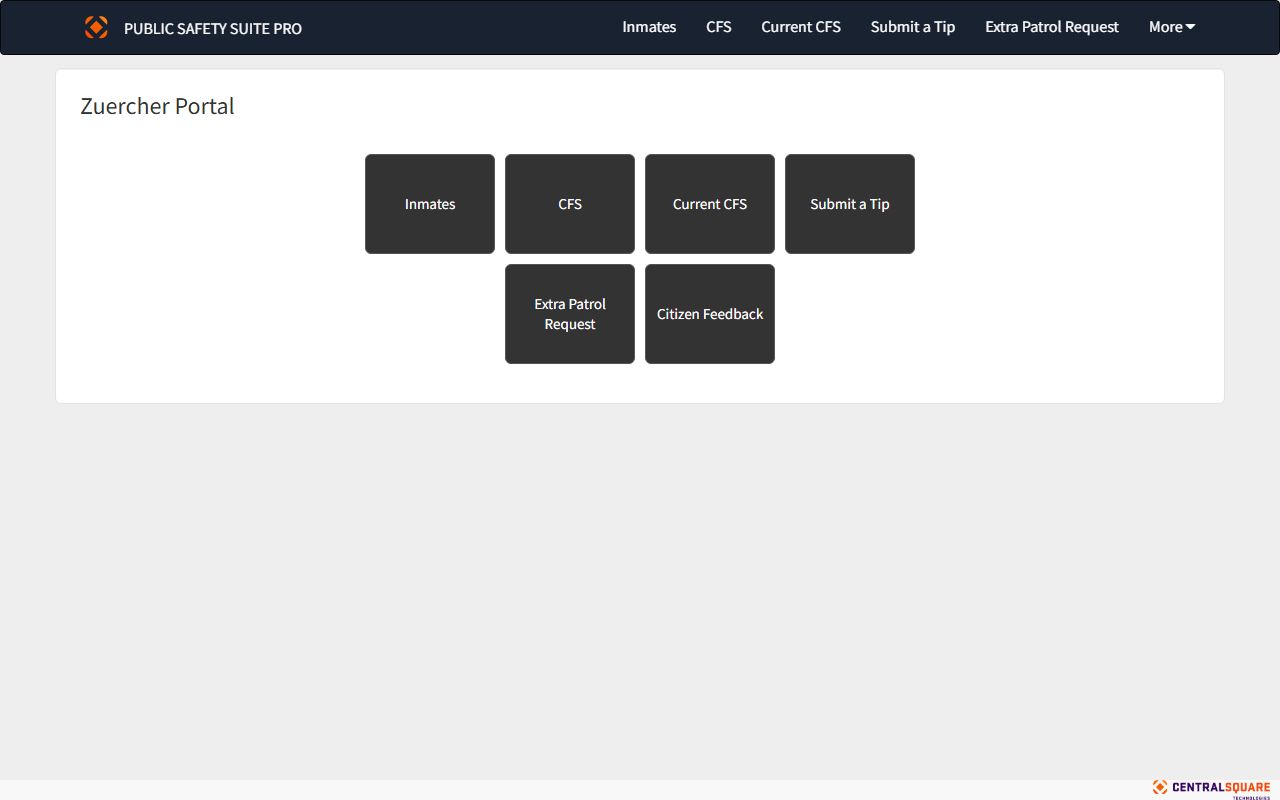Open the Inmates tile

(430, 204)
